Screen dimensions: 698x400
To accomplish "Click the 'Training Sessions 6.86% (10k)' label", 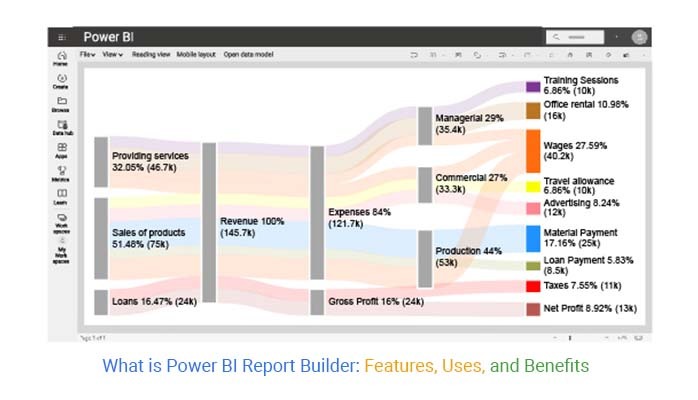I will point(581,85).
